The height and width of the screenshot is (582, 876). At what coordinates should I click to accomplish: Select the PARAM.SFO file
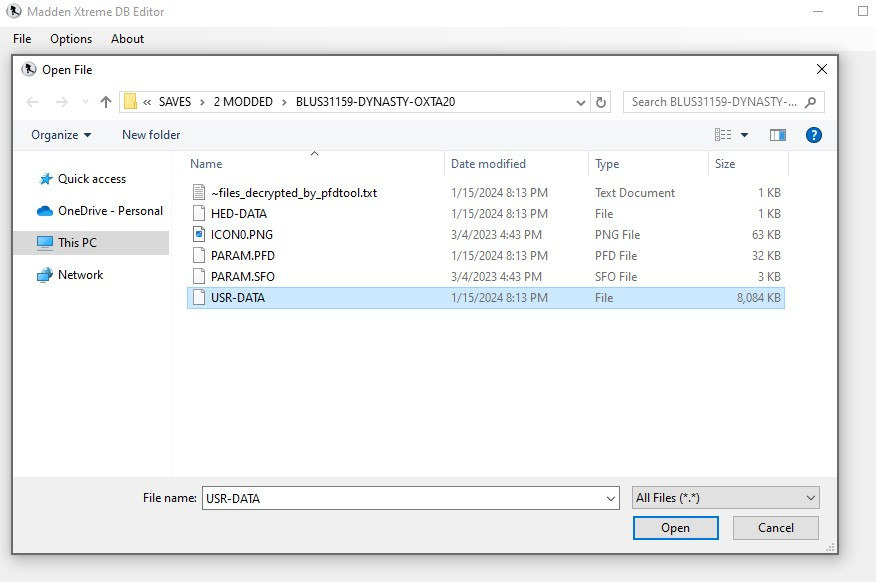tap(485, 276)
